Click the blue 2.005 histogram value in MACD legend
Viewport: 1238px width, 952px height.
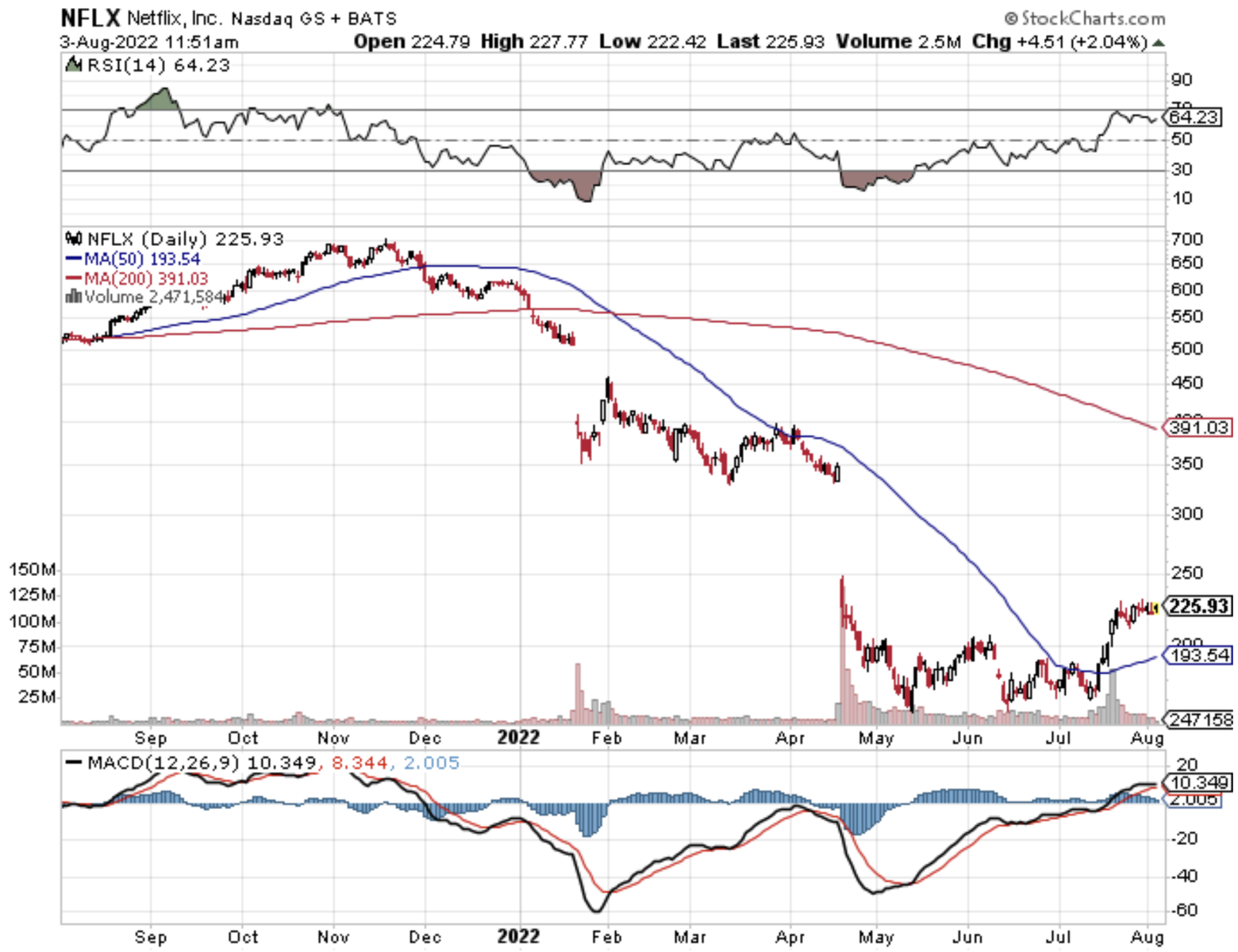pos(431,763)
